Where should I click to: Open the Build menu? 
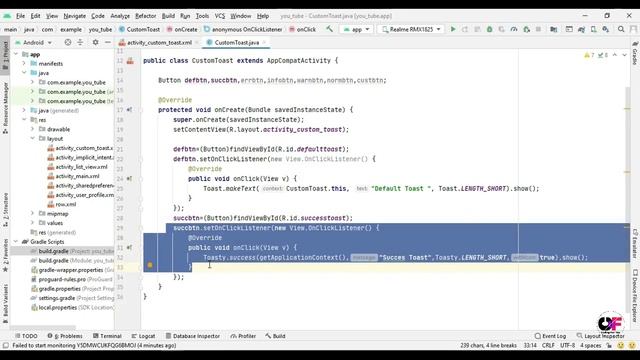(168, 16)
